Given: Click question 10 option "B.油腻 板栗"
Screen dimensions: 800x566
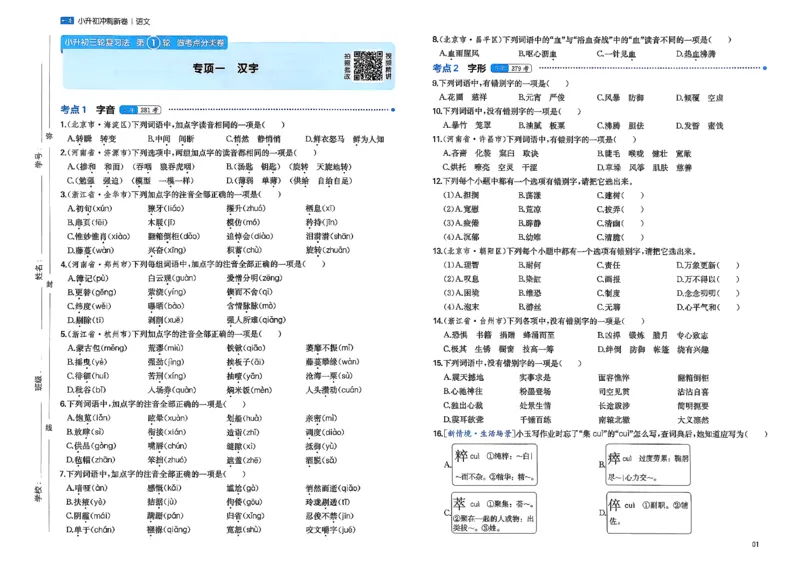Looking at the screenshot, I should click(541, 125).
